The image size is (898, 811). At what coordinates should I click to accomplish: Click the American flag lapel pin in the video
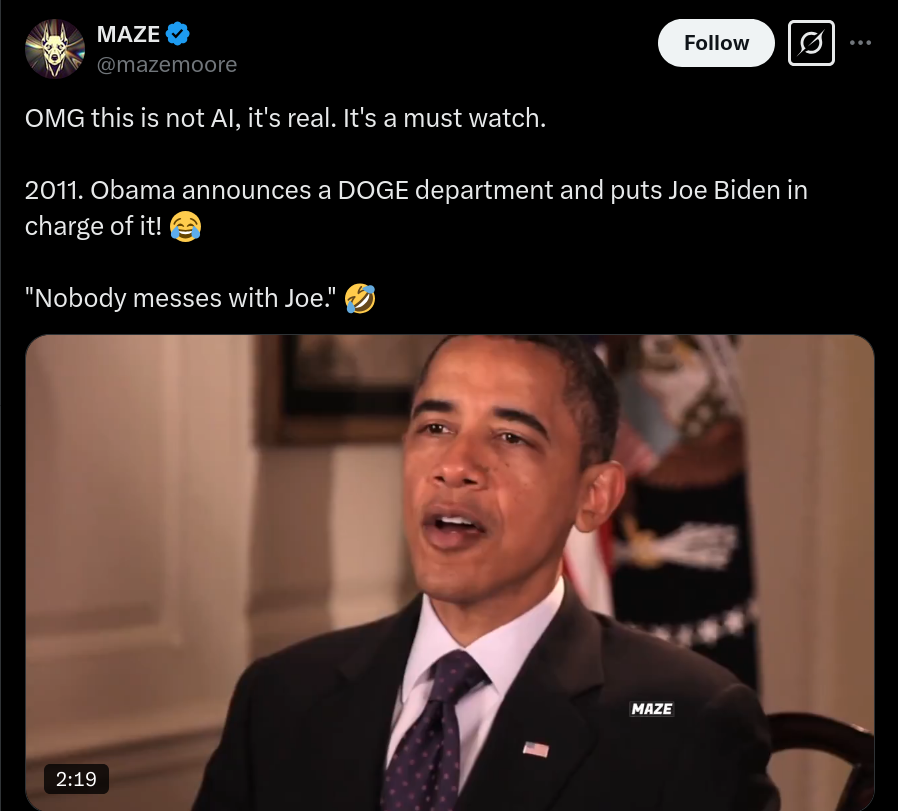coord(535,749)
